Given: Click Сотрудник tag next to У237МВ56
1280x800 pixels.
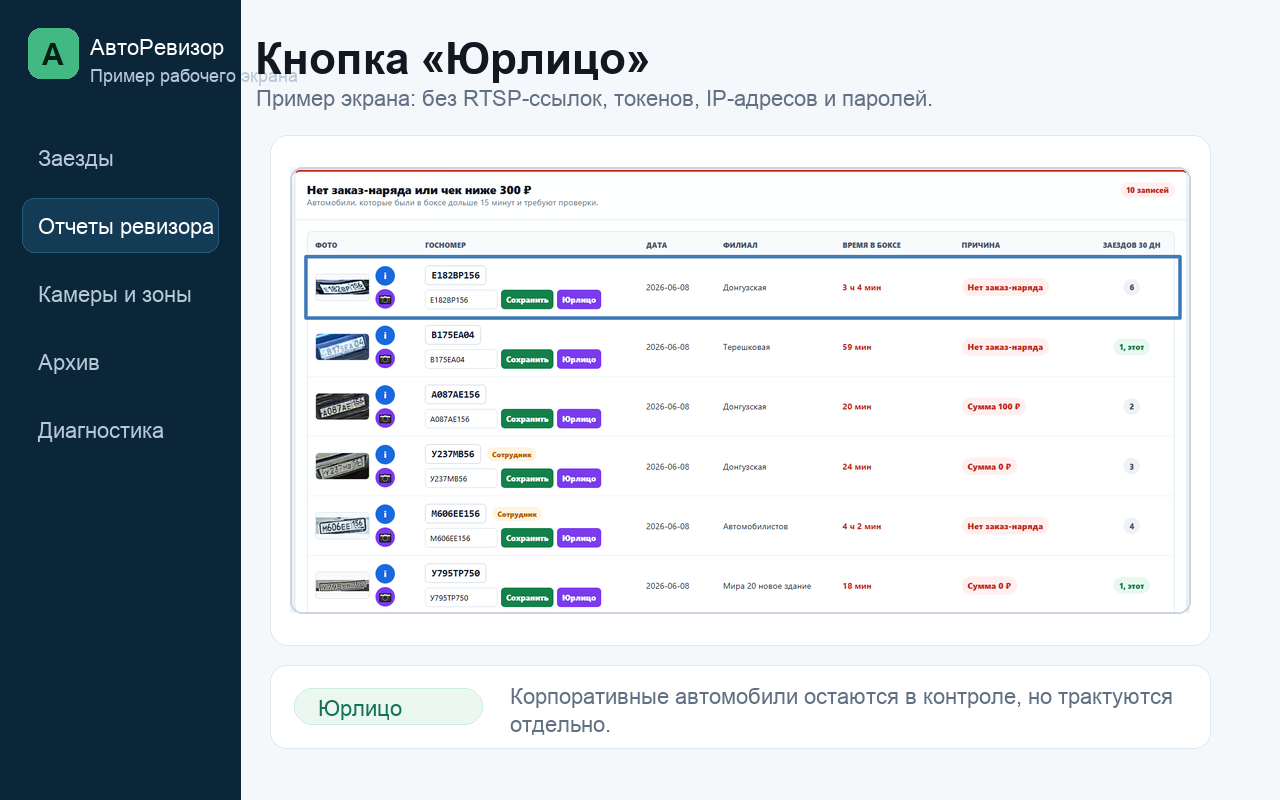Looking at the screenshot, I should click(x=513, y=454).
